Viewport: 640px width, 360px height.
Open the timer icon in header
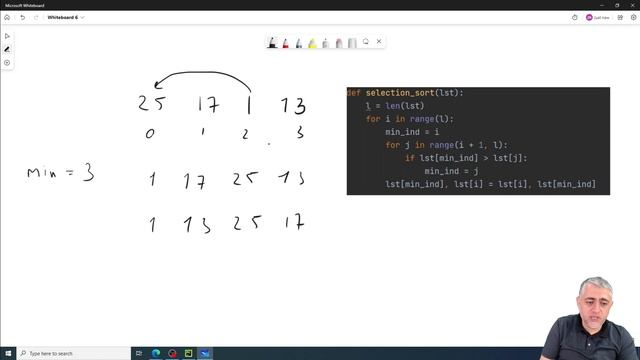[575, 18]
